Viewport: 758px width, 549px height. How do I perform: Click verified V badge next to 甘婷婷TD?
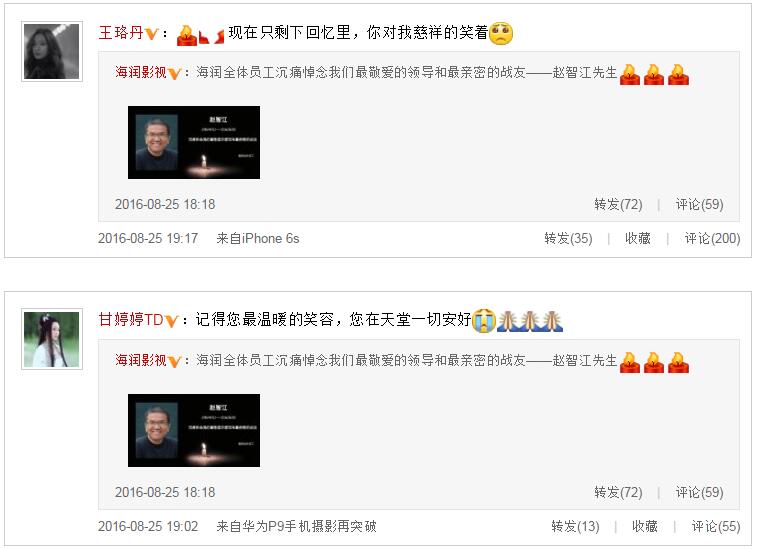coord(172,321)
